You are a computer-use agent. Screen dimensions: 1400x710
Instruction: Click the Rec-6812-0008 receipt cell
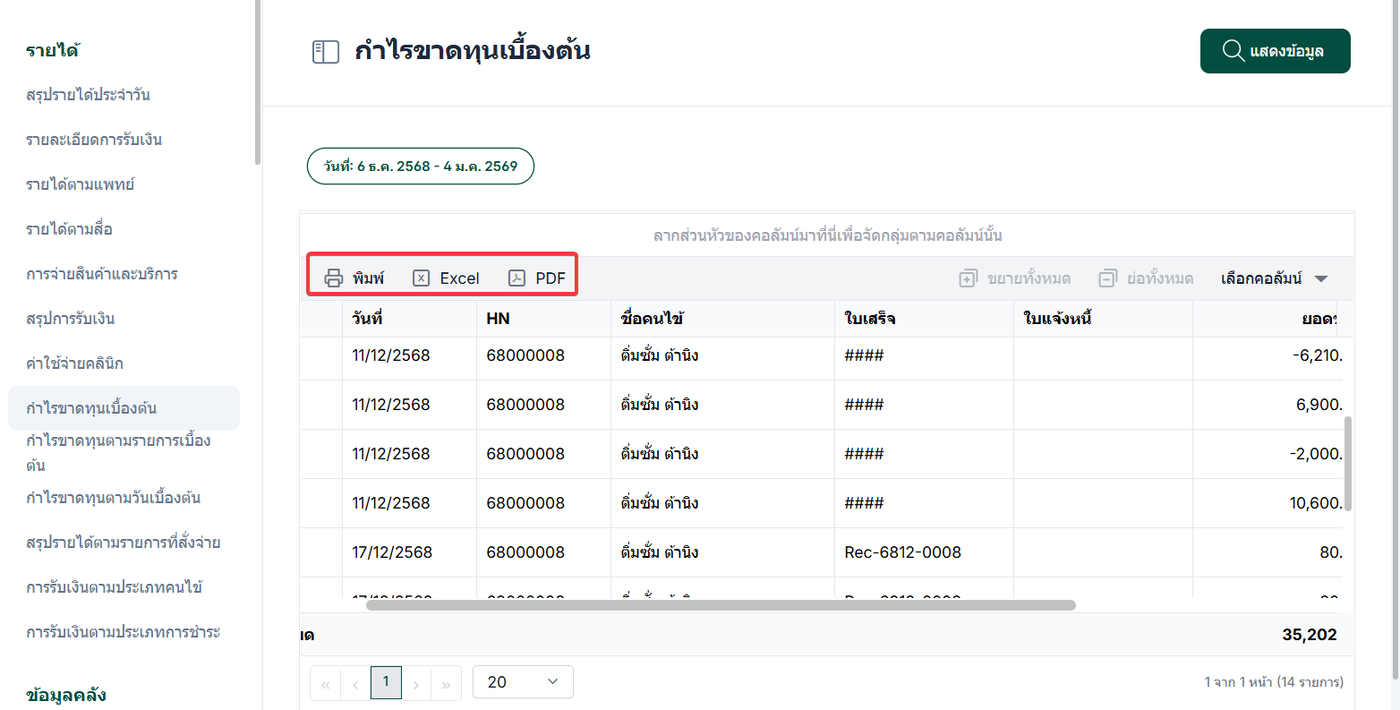tap(903, 552)
